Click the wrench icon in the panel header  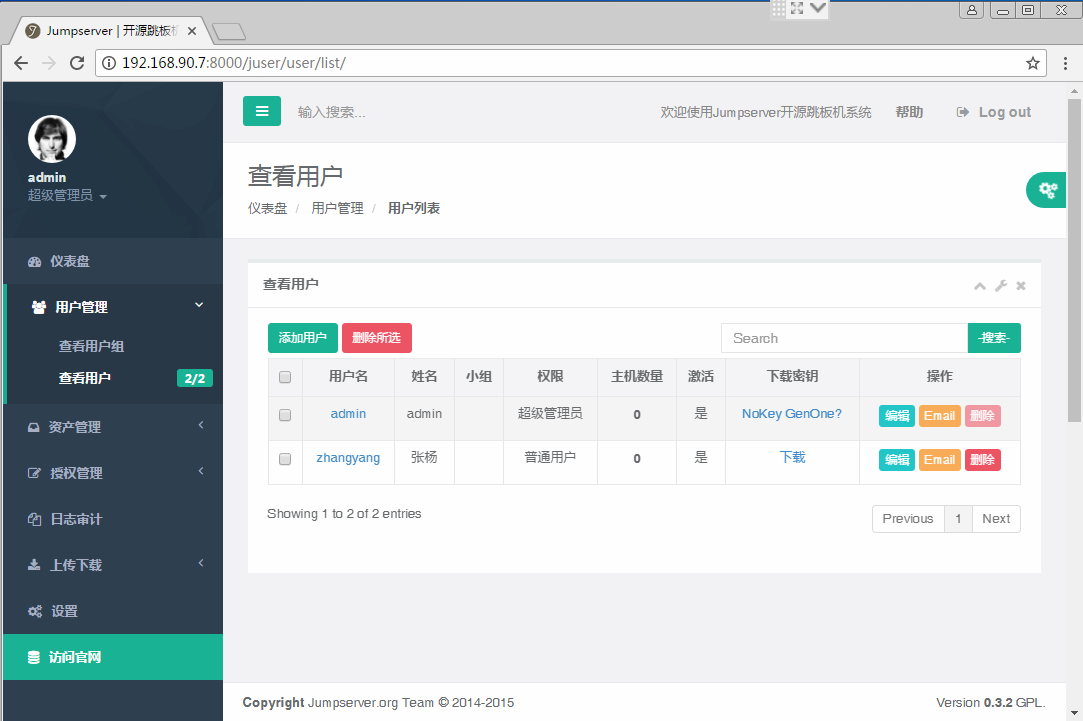[1000, 286]
